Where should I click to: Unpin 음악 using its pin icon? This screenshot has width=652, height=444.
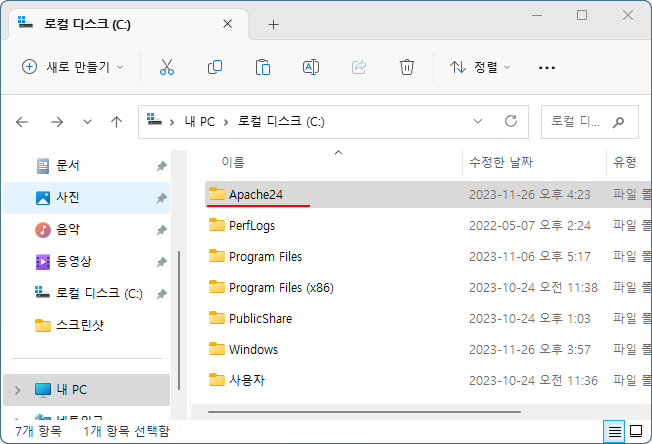point(161,230)
